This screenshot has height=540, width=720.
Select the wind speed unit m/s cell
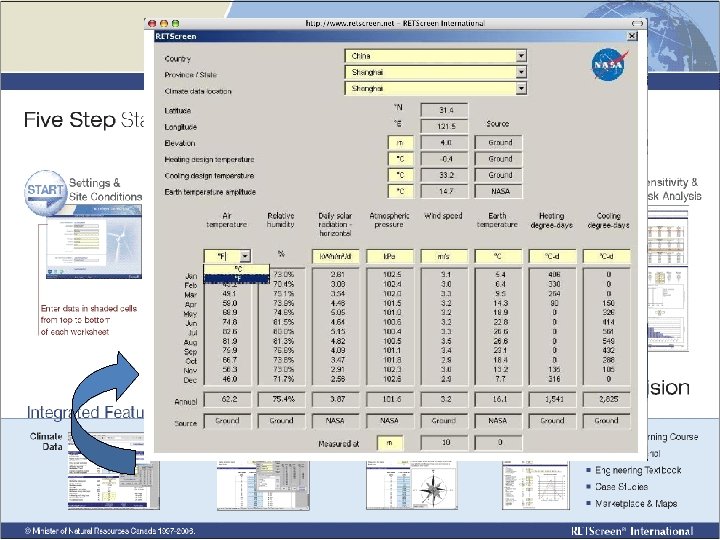tap(444, 256)
